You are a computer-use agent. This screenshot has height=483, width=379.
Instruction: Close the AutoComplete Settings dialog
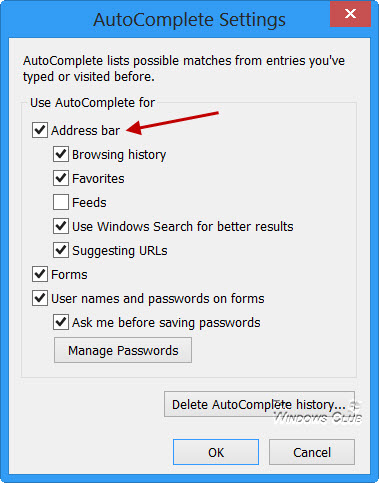(350, 14)
